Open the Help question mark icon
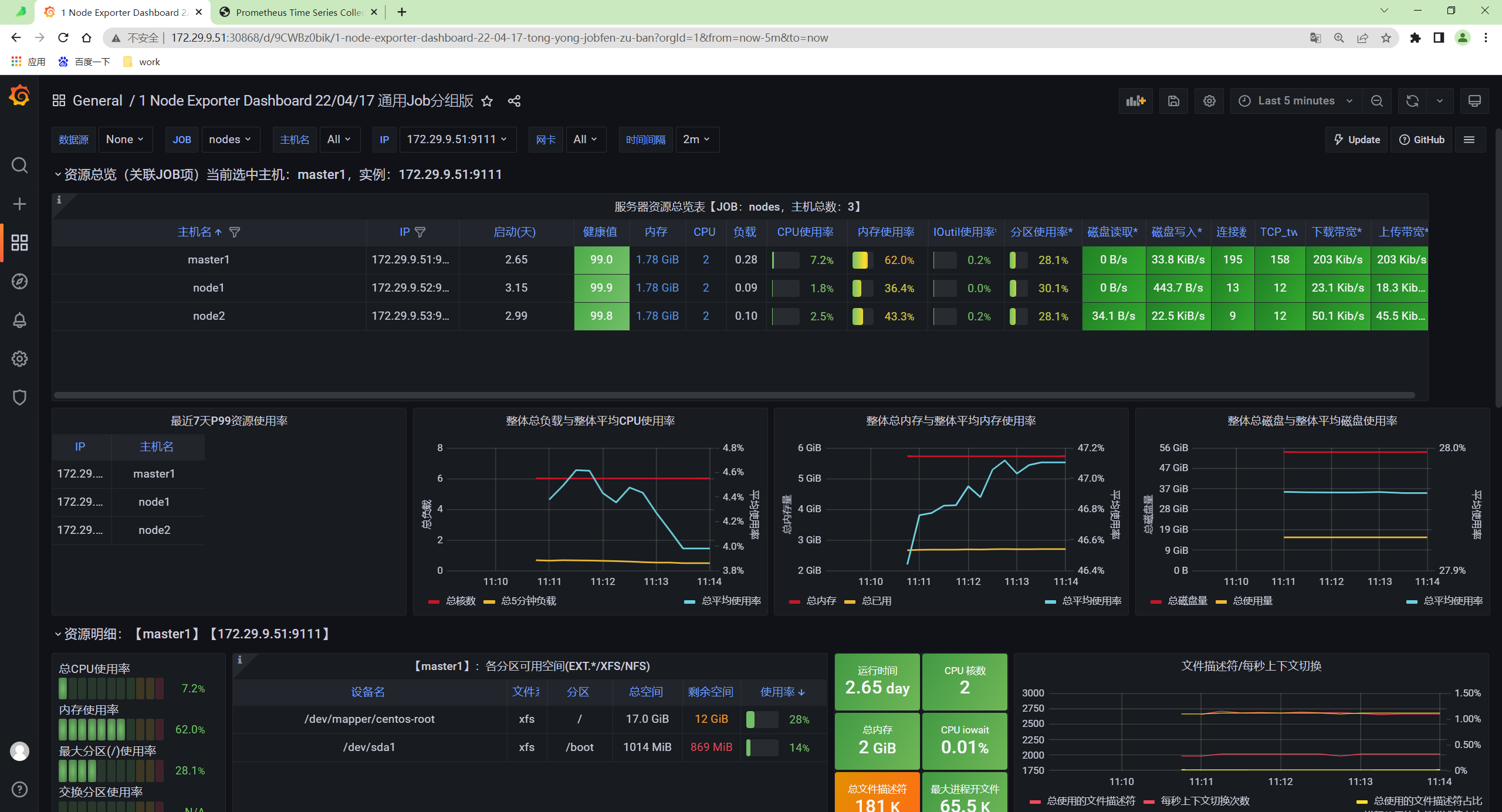The height and width of the screenshot is (812, 1502). [19, 790]
